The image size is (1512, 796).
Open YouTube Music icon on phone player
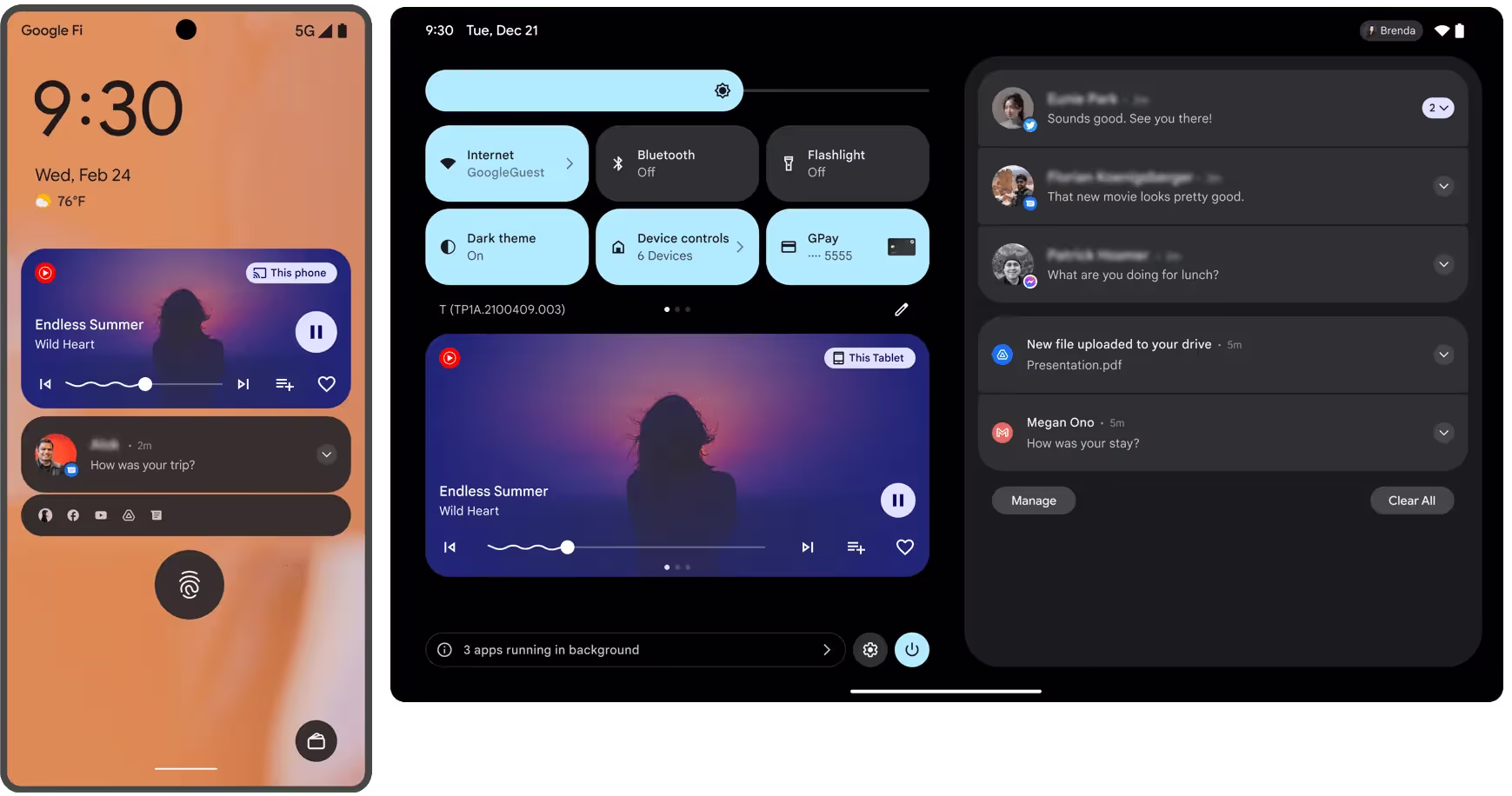point(45,273)
